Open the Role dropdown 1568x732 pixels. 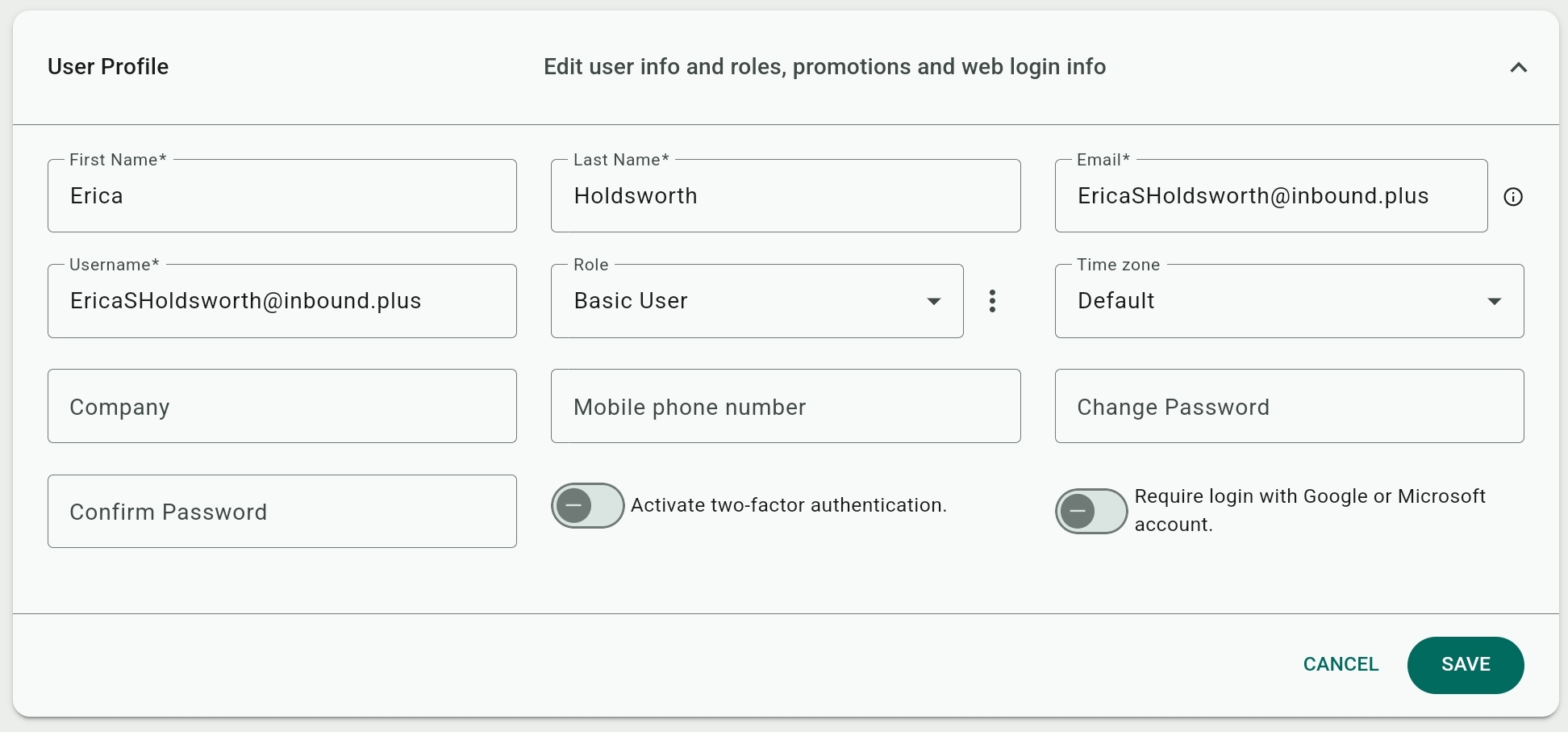click(x=756, y=301)
